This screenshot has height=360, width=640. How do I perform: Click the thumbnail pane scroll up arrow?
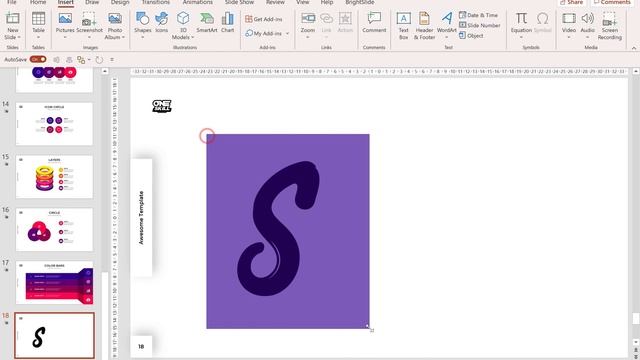point(105,71)
